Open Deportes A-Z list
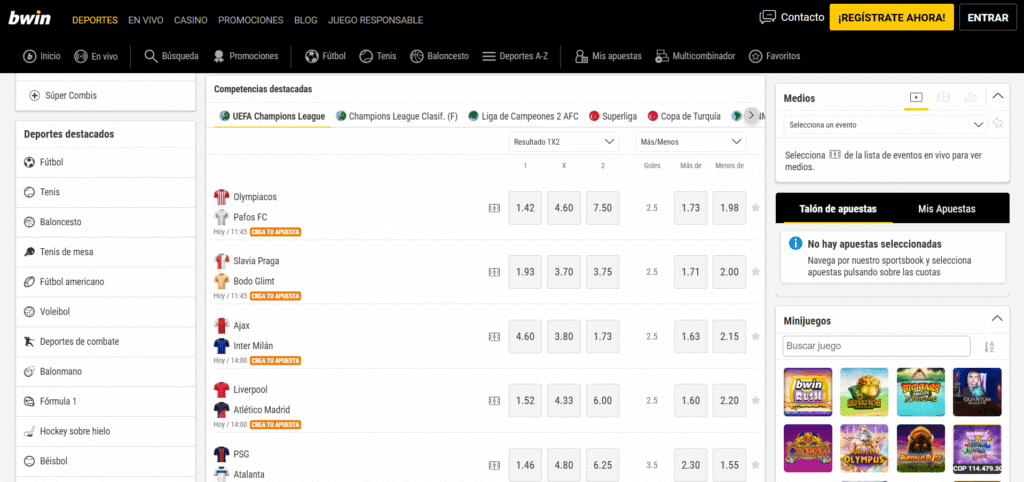 (515, 56)
